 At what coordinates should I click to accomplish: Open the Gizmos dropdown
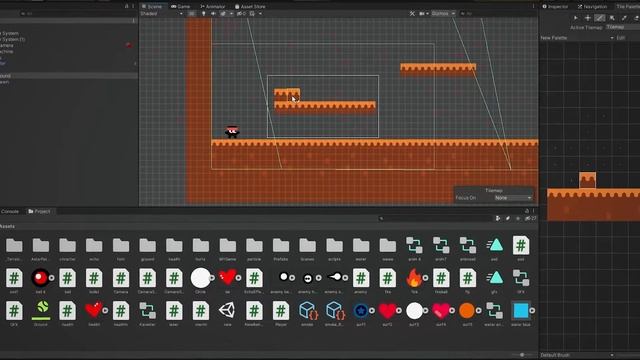(443, 13)
